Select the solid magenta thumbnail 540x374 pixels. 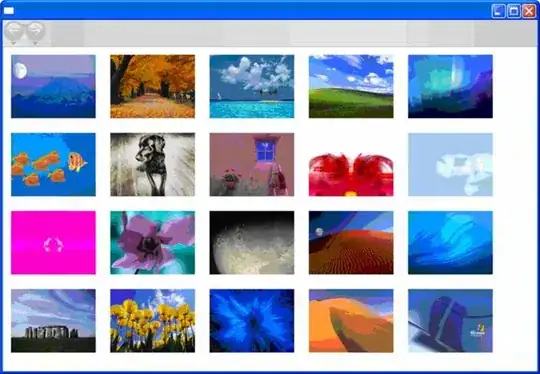pos(53,243)
